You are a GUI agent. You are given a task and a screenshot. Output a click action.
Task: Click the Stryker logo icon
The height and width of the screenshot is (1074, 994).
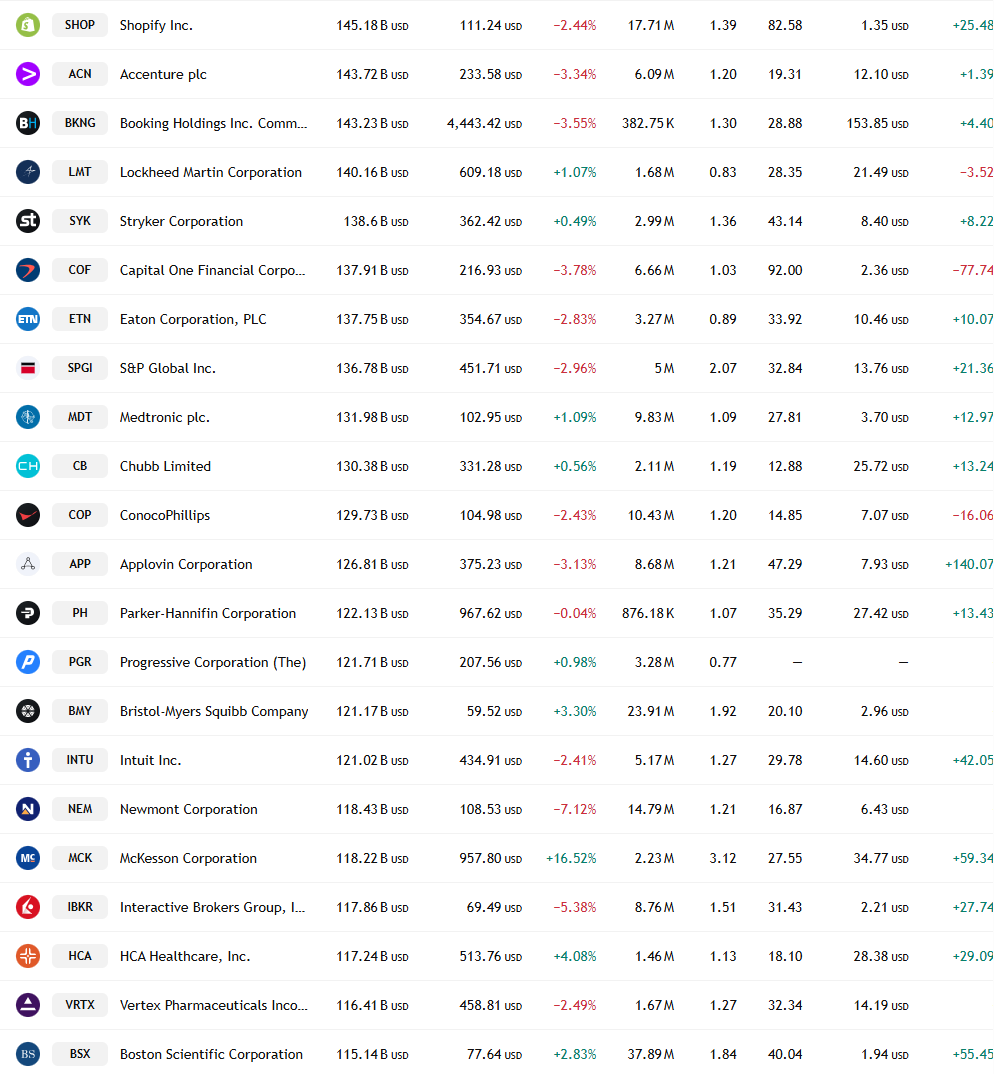pos(28,221)
